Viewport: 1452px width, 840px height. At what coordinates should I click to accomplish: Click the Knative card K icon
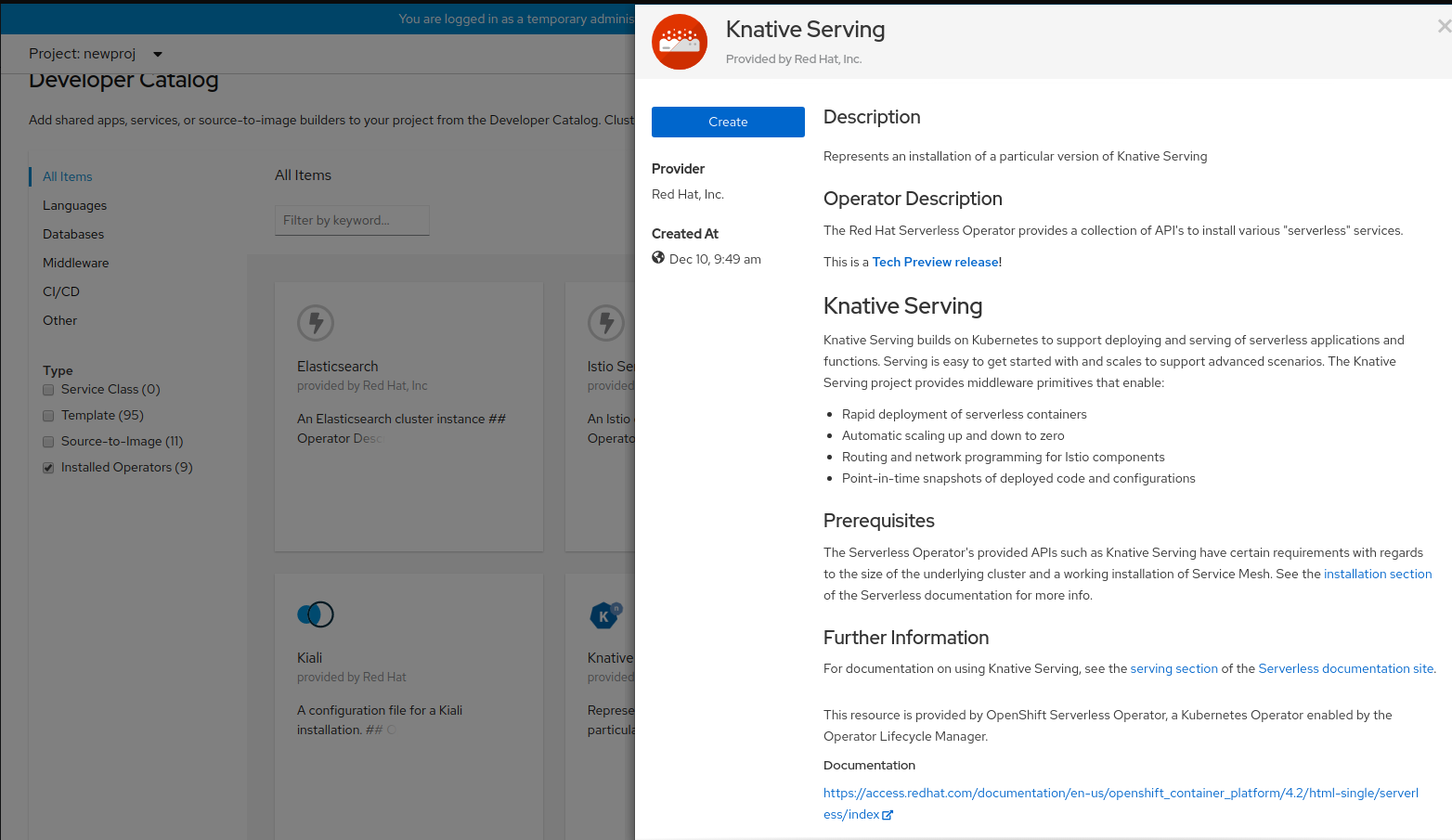[x=606, y=614]
